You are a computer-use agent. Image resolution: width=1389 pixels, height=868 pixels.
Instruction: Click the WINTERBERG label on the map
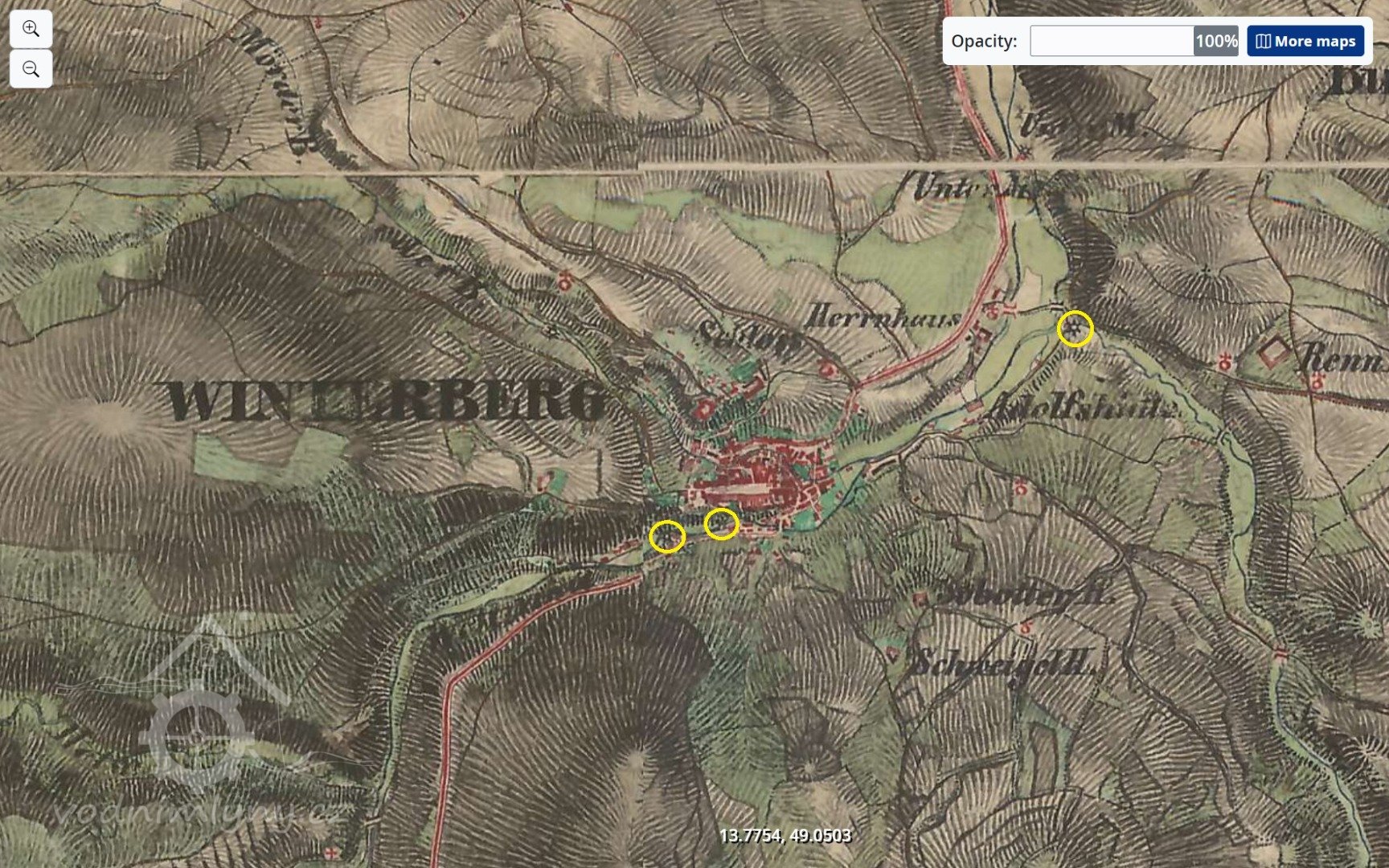pyautogui.click(x=386, y=400)
